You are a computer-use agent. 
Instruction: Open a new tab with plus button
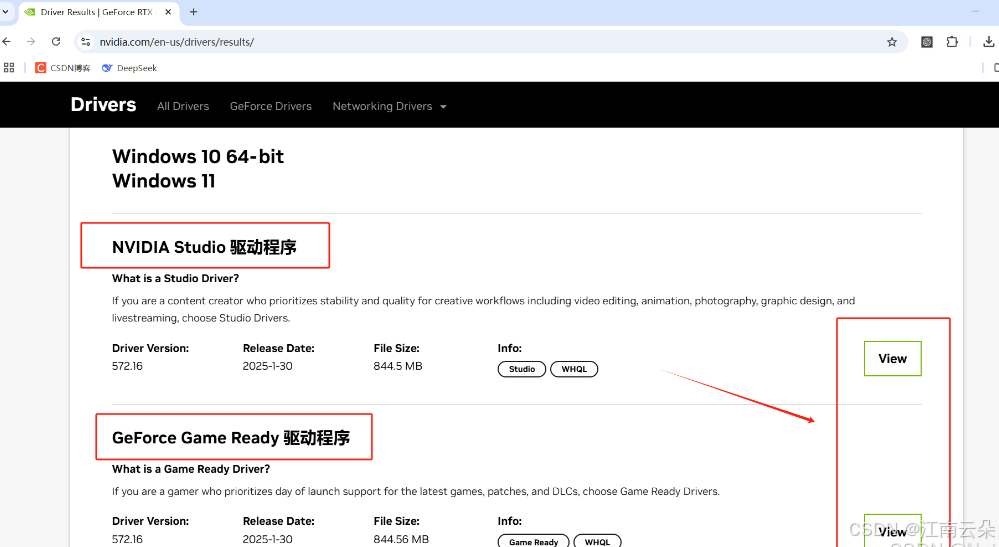(194, 11)
